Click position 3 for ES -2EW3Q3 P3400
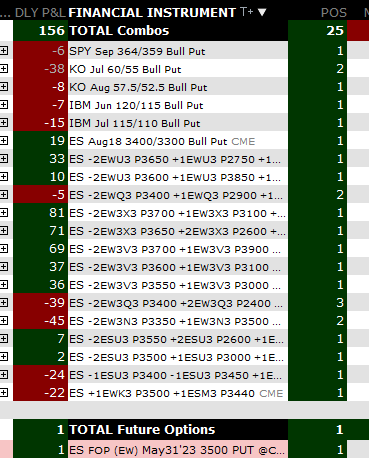This screenshot has height=469, width=369. click(x=317, y=303)
